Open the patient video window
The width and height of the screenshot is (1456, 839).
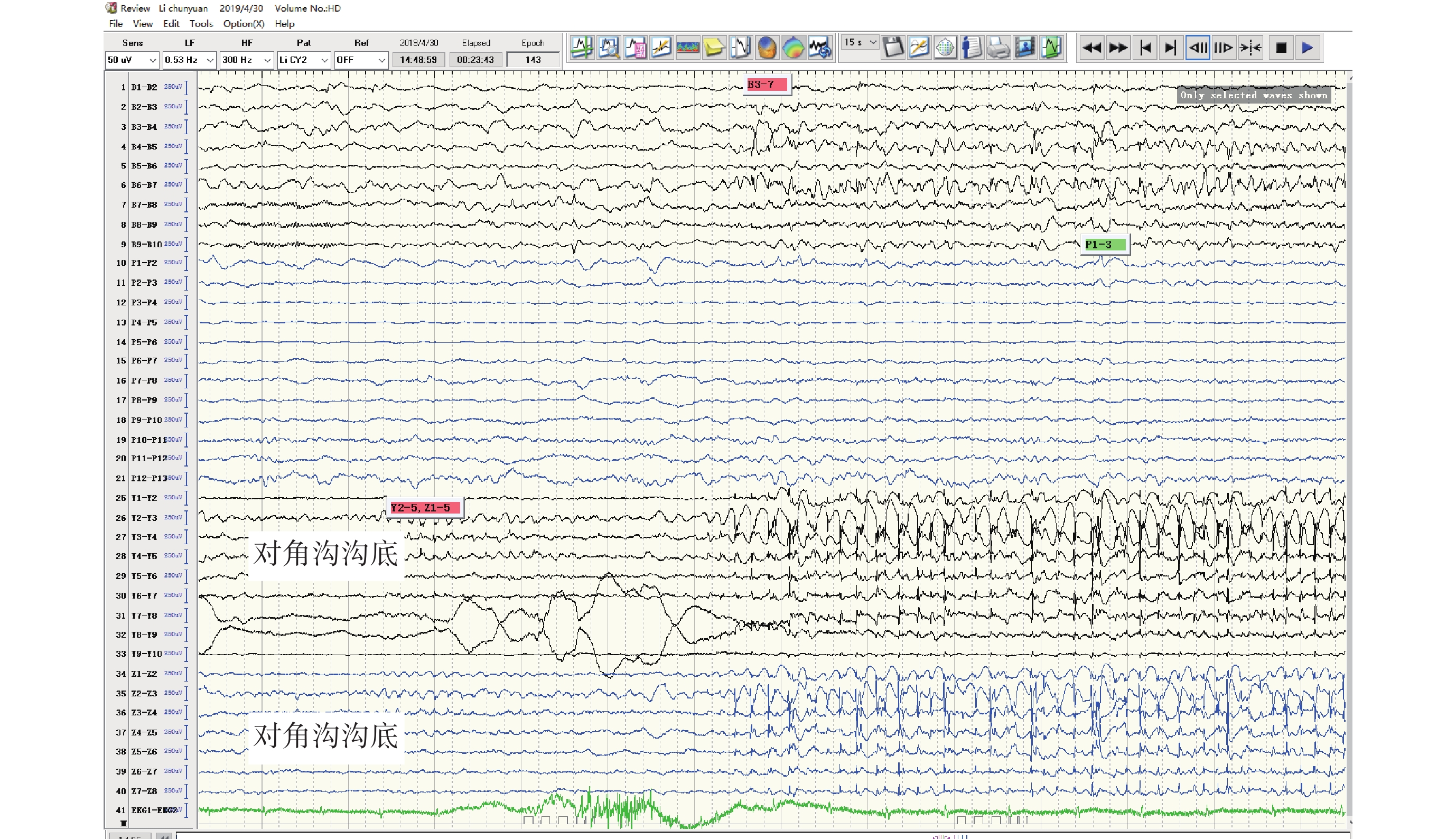coord(1025,48)
